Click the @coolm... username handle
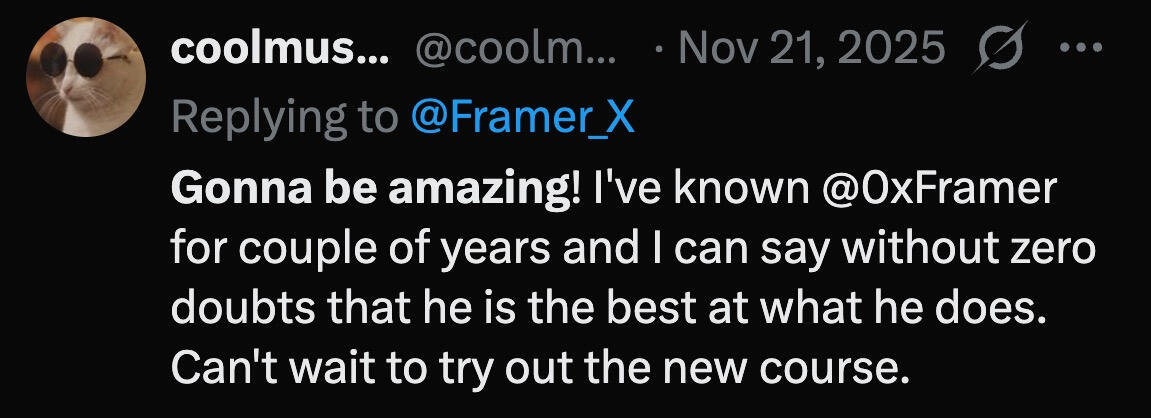The width and height of the screenshot is (1151, 418). (x=514, y=49)
